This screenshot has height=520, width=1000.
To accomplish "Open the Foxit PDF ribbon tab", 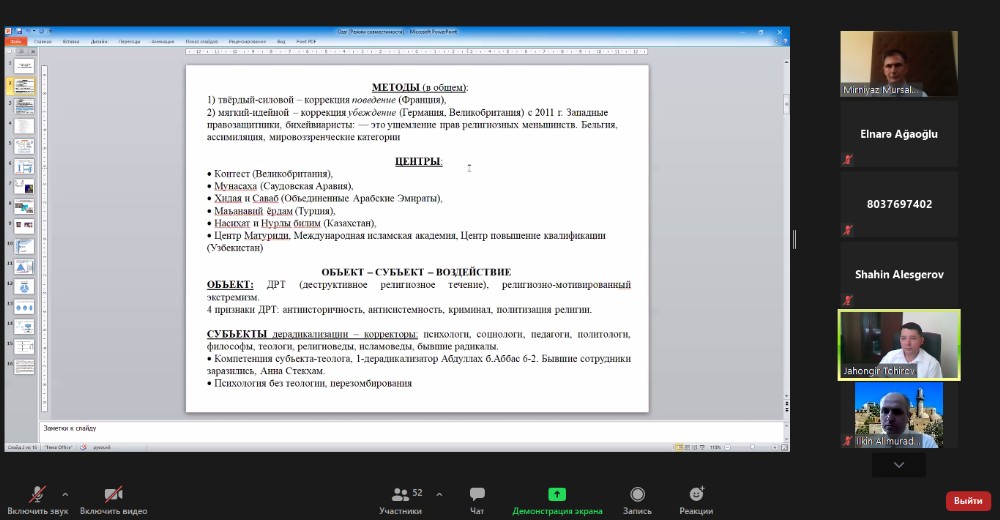I will click(306, 41).
